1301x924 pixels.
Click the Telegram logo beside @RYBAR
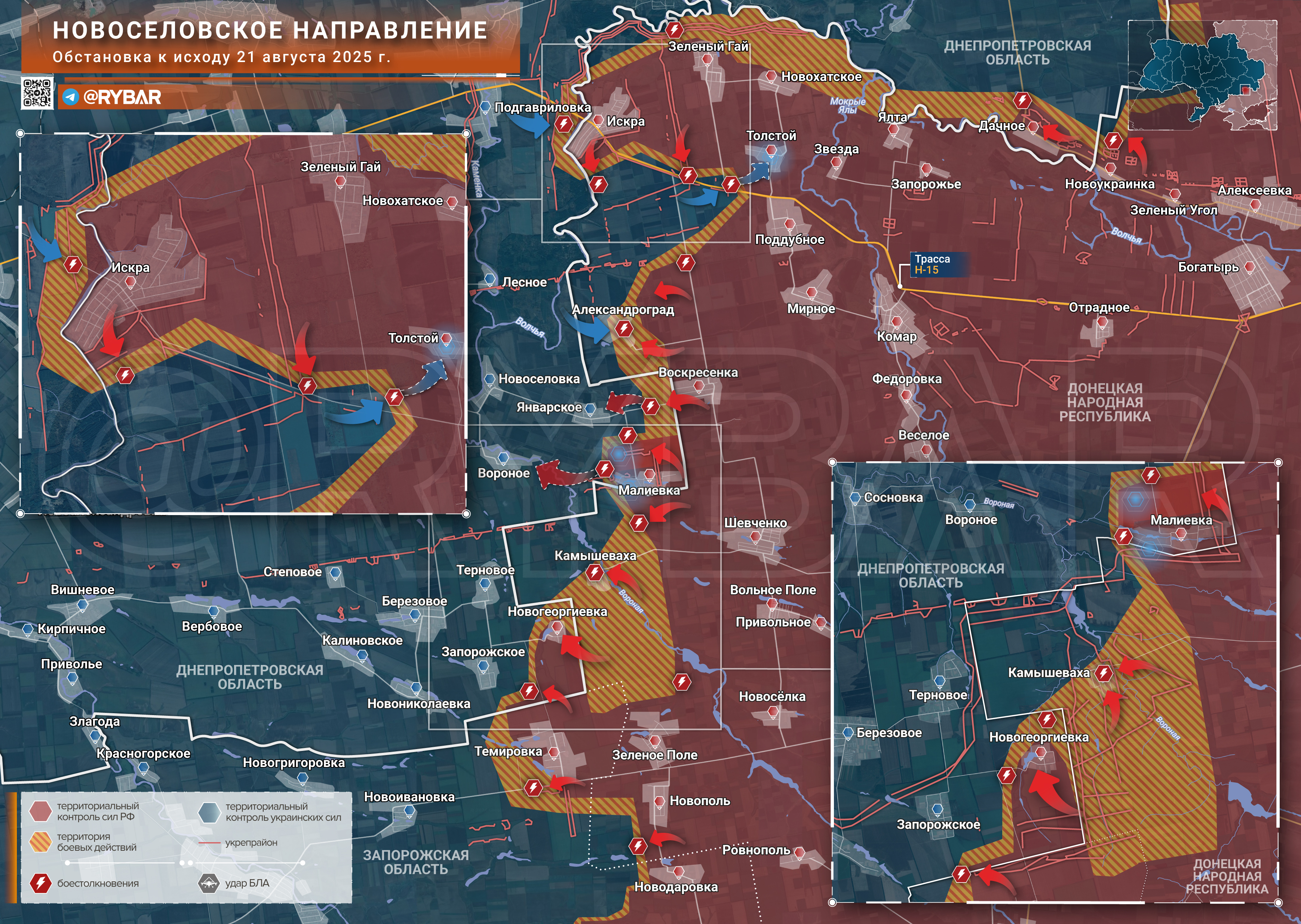tap(71, 97)
